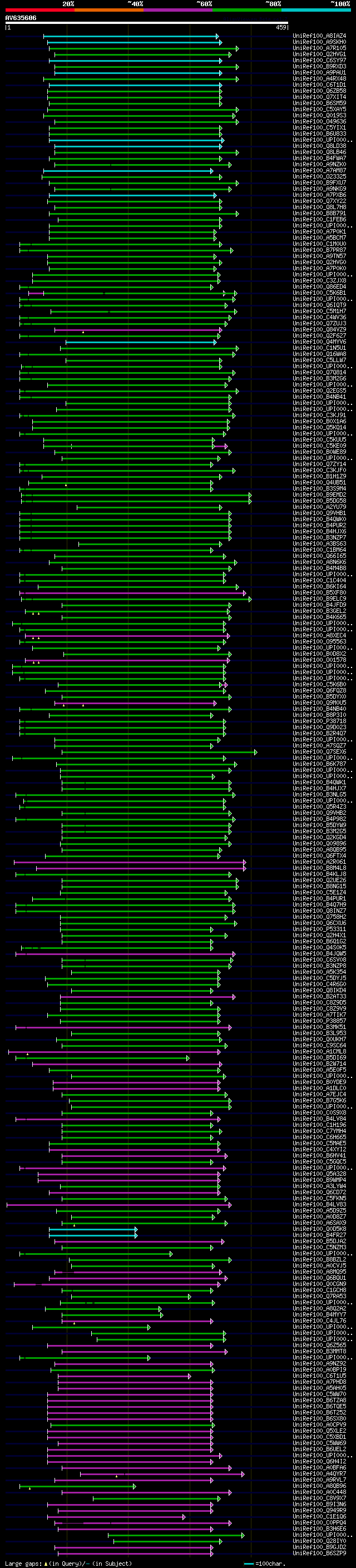This screenshot has height=1568, width=356.
Task: Select the text UniRef100_Q8LD38
Action: tap(319, 146)
